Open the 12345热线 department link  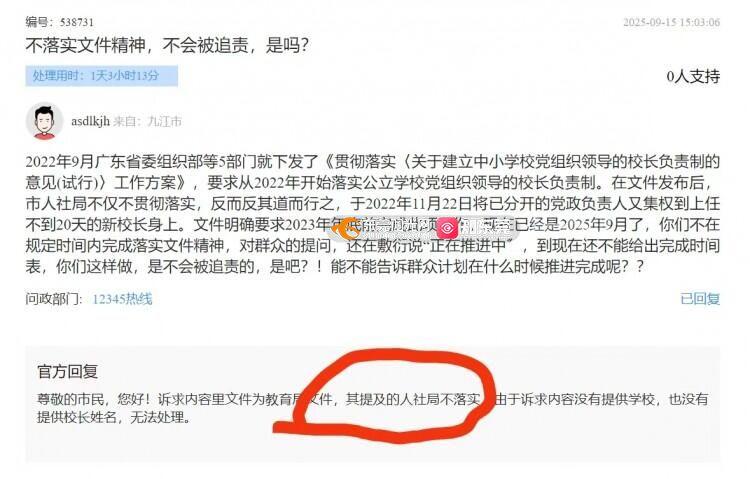(x=122, y=299)
